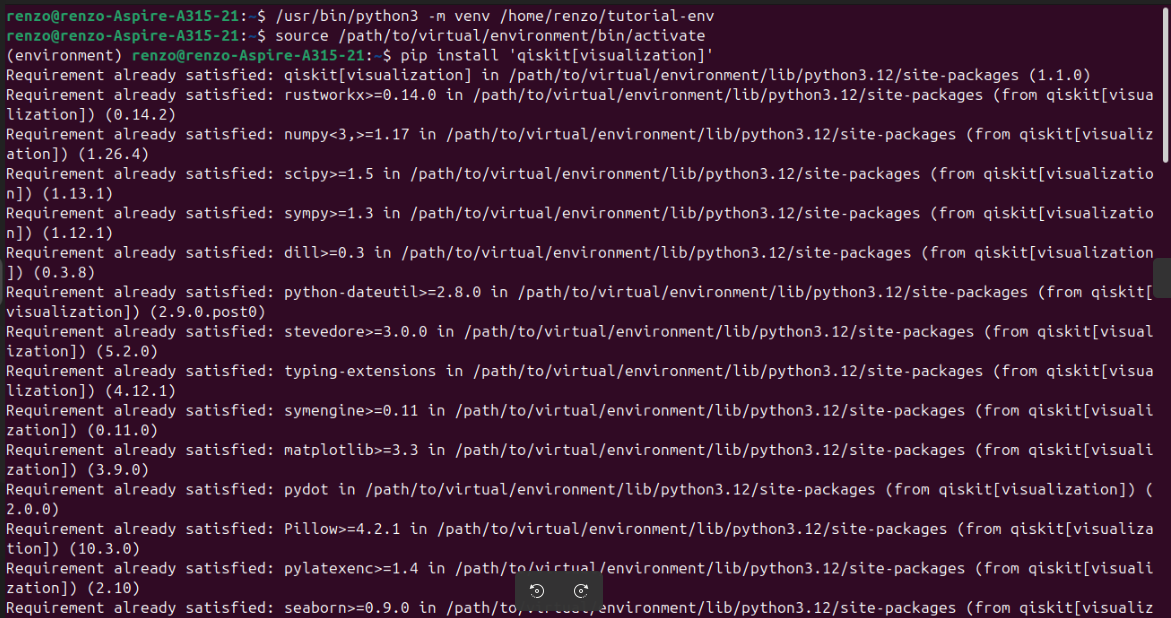Click the '/usr/bin/python3' text in first command
The height and width of the screenshot is (618, 1171).
(x=347, y=16)
